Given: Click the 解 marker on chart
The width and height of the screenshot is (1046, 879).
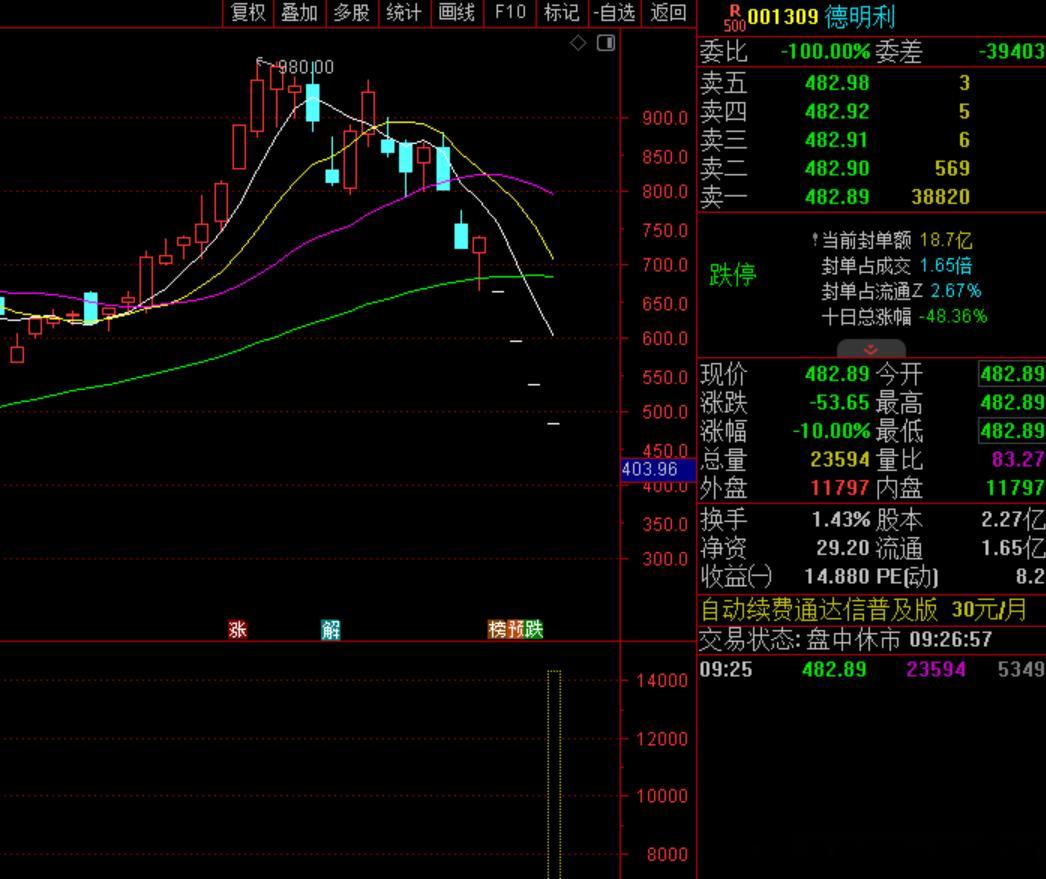Looking at the screenshot, I should (x=331, y=630).
